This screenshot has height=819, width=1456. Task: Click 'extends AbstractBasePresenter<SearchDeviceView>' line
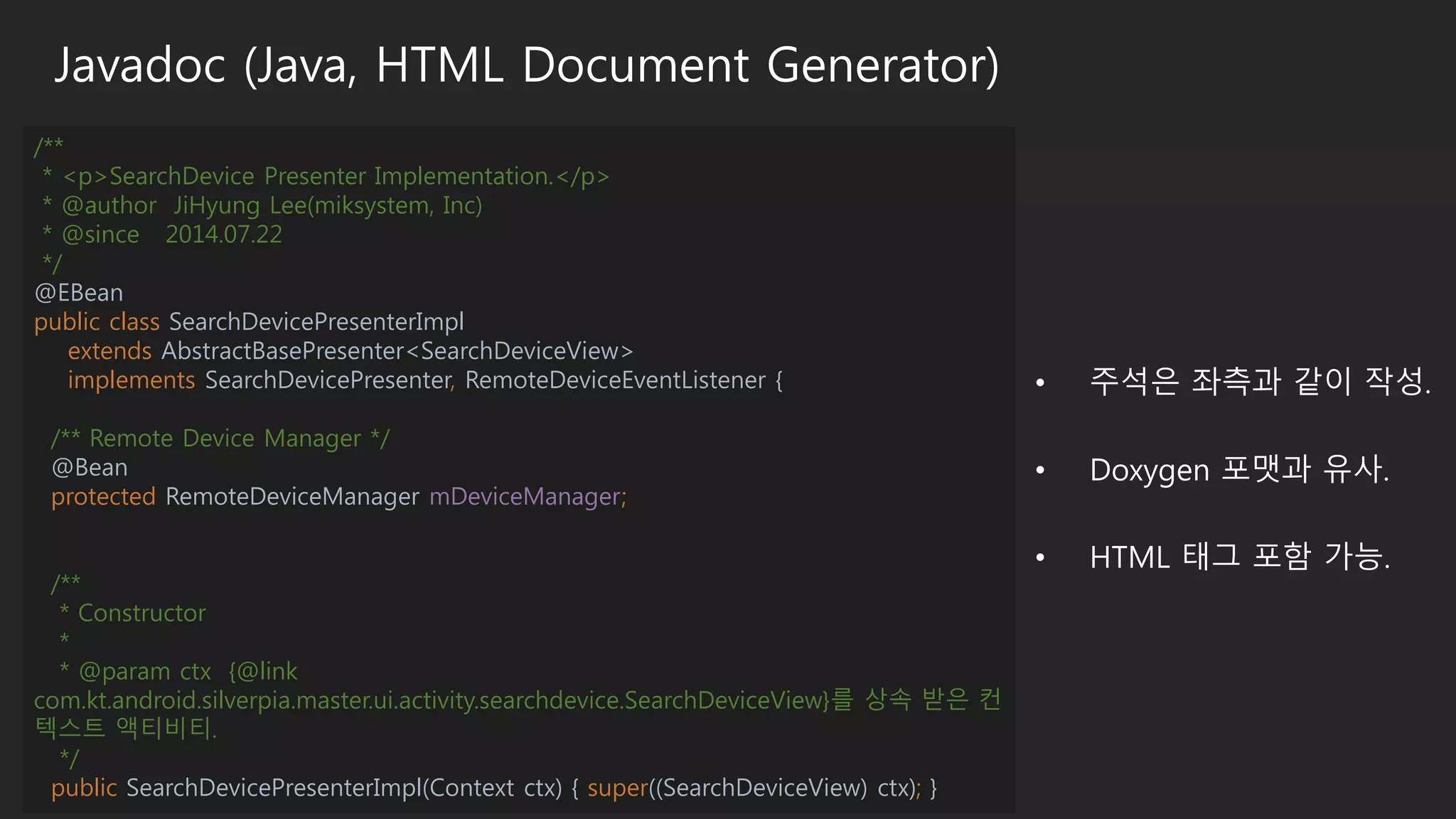click(350, 351)
